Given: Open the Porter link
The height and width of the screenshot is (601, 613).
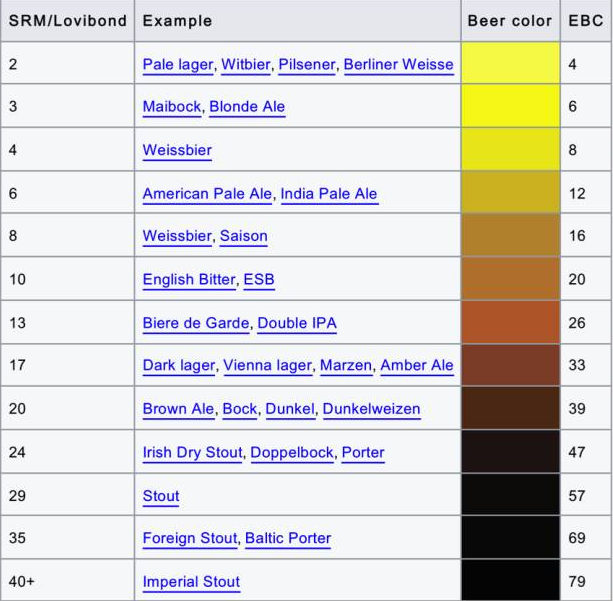Looking at the screenshot, I should pos(363,453).
